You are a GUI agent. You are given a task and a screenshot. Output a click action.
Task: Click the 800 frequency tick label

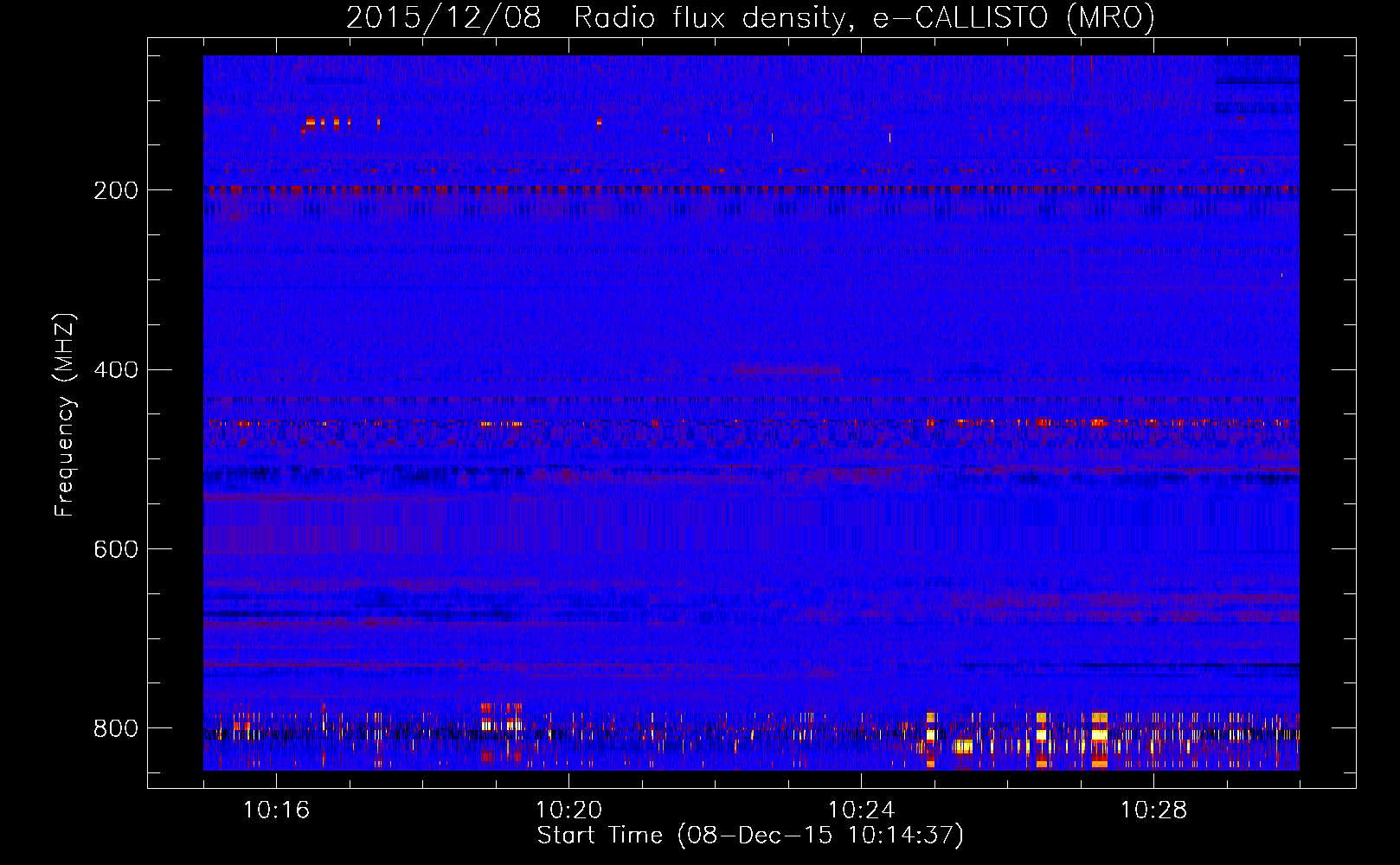click(115, 728)
